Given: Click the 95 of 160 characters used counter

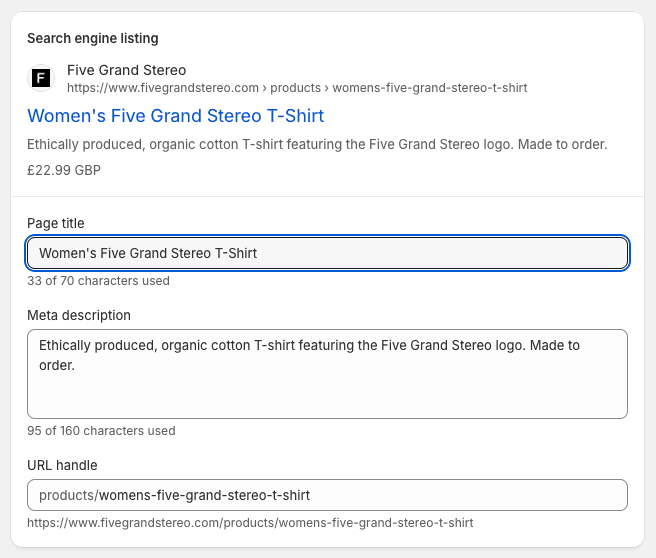Looking at the screenshot, I should [x=101, y=431].
